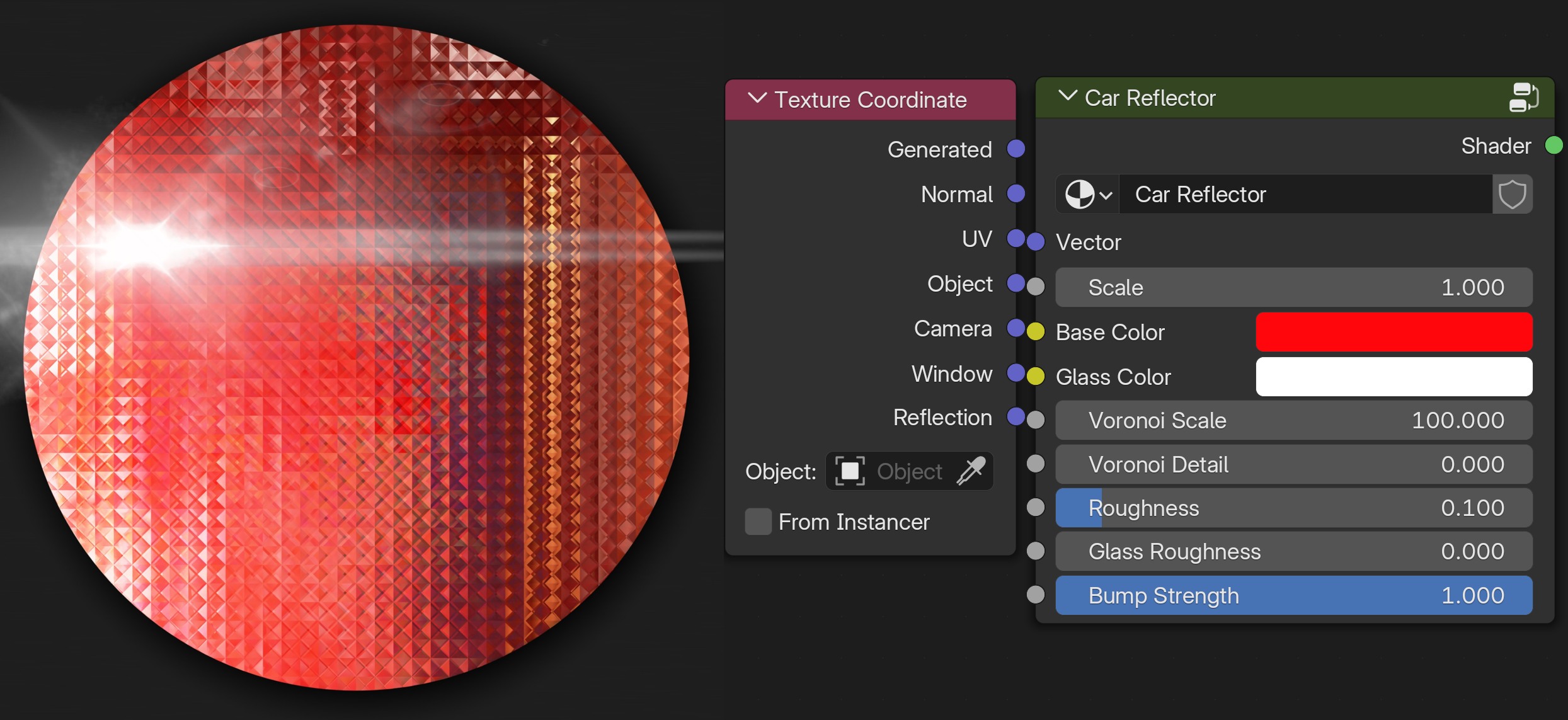Collapse the Car Reflector node
This screenshot has height=720, width=1568.
[x=1067, y=96]
